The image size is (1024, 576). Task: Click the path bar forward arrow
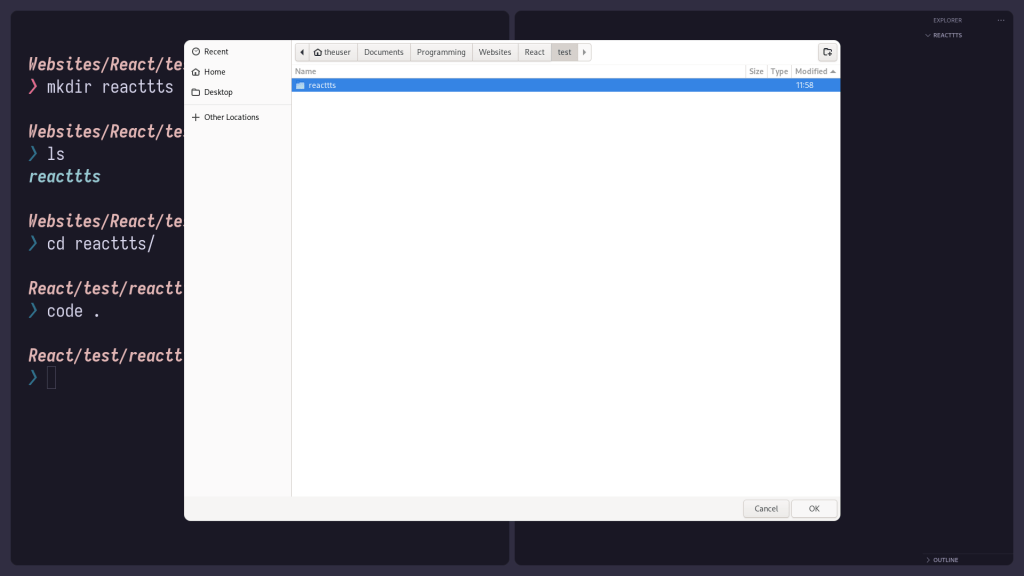coord(585,52)
